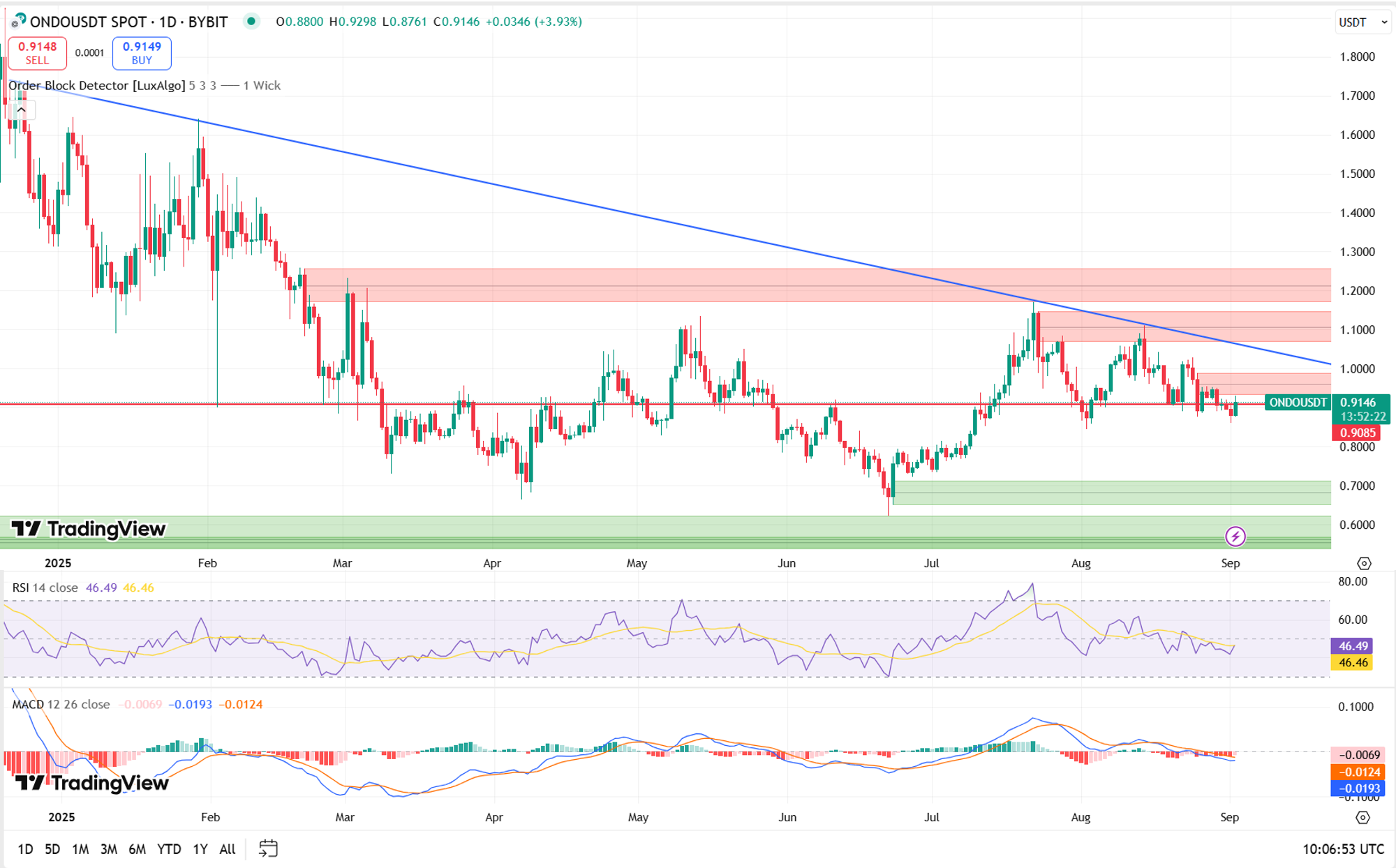The width and height of the screenshot is (1396, 868).
Task: Open main chart axis settings gear
Action: [x=1364, y=563]
